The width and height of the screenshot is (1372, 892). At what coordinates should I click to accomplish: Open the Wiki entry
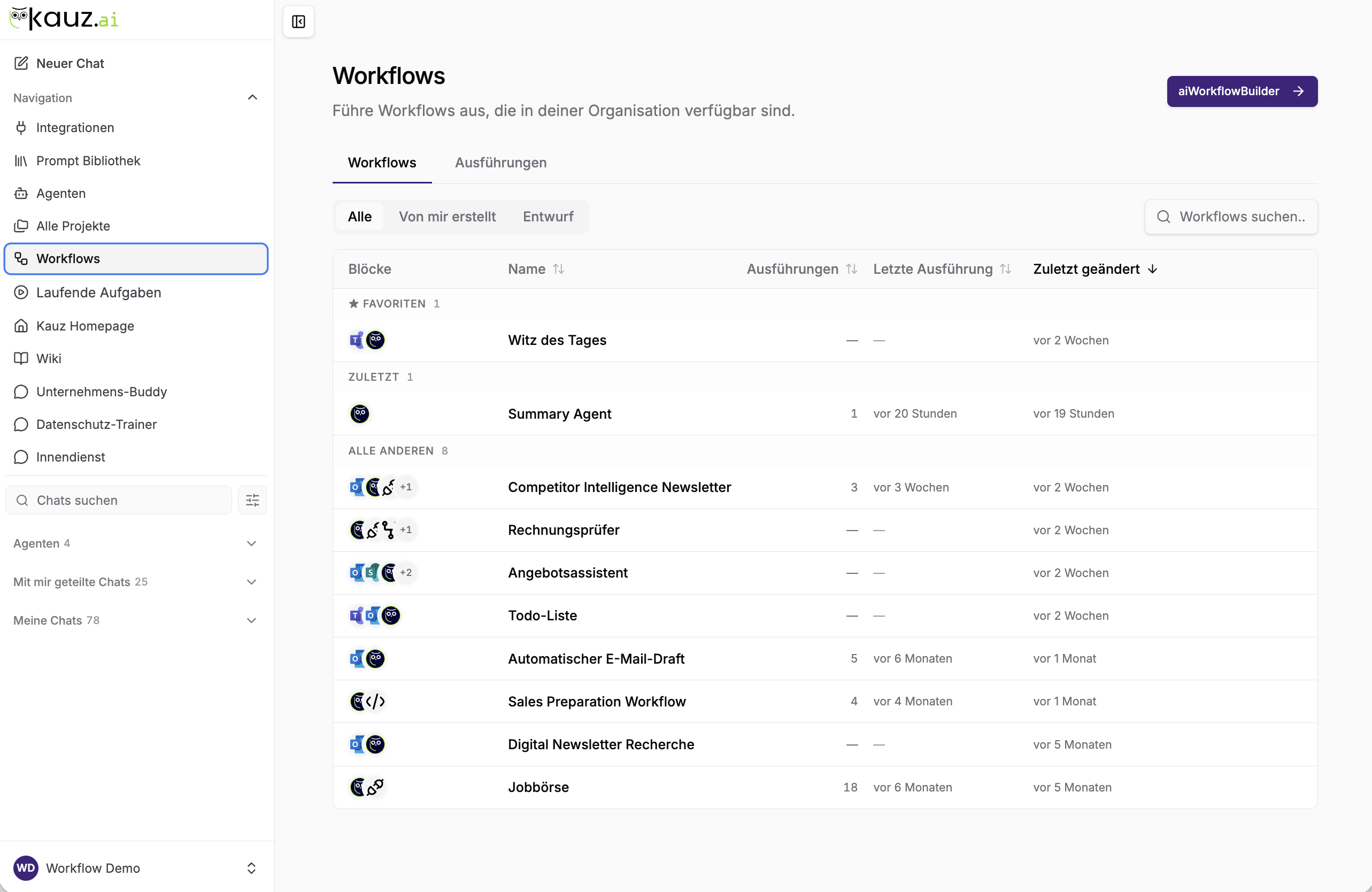pyautogui.click(x=135, y=359)
